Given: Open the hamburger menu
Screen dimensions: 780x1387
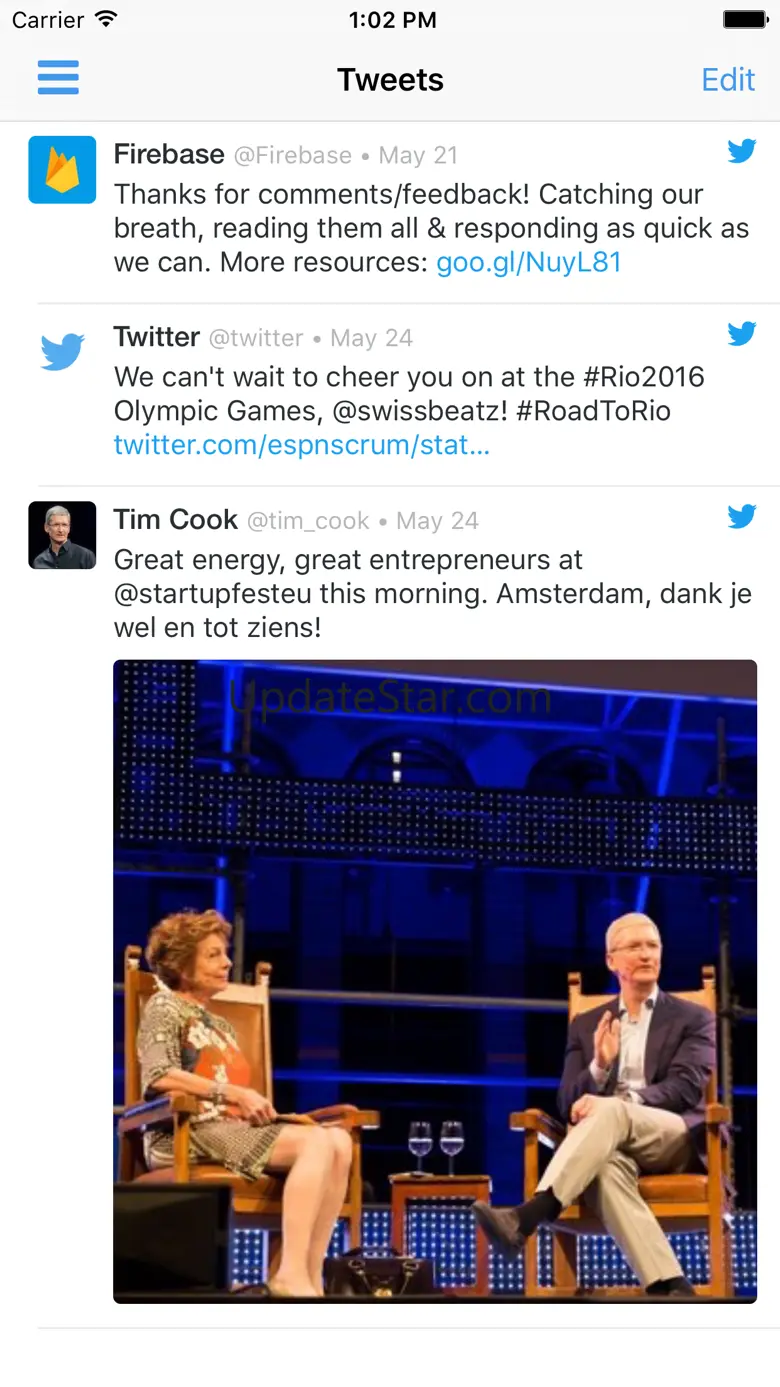Looking at the screenshot, I should [58, 78].
